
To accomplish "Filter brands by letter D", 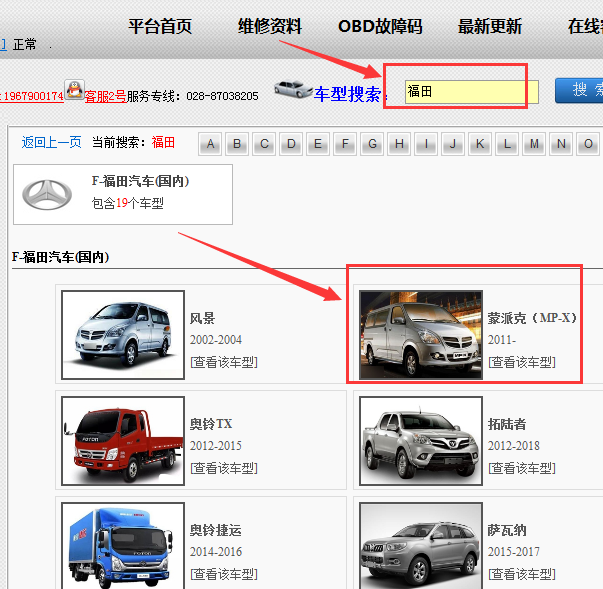I will 291,144.
